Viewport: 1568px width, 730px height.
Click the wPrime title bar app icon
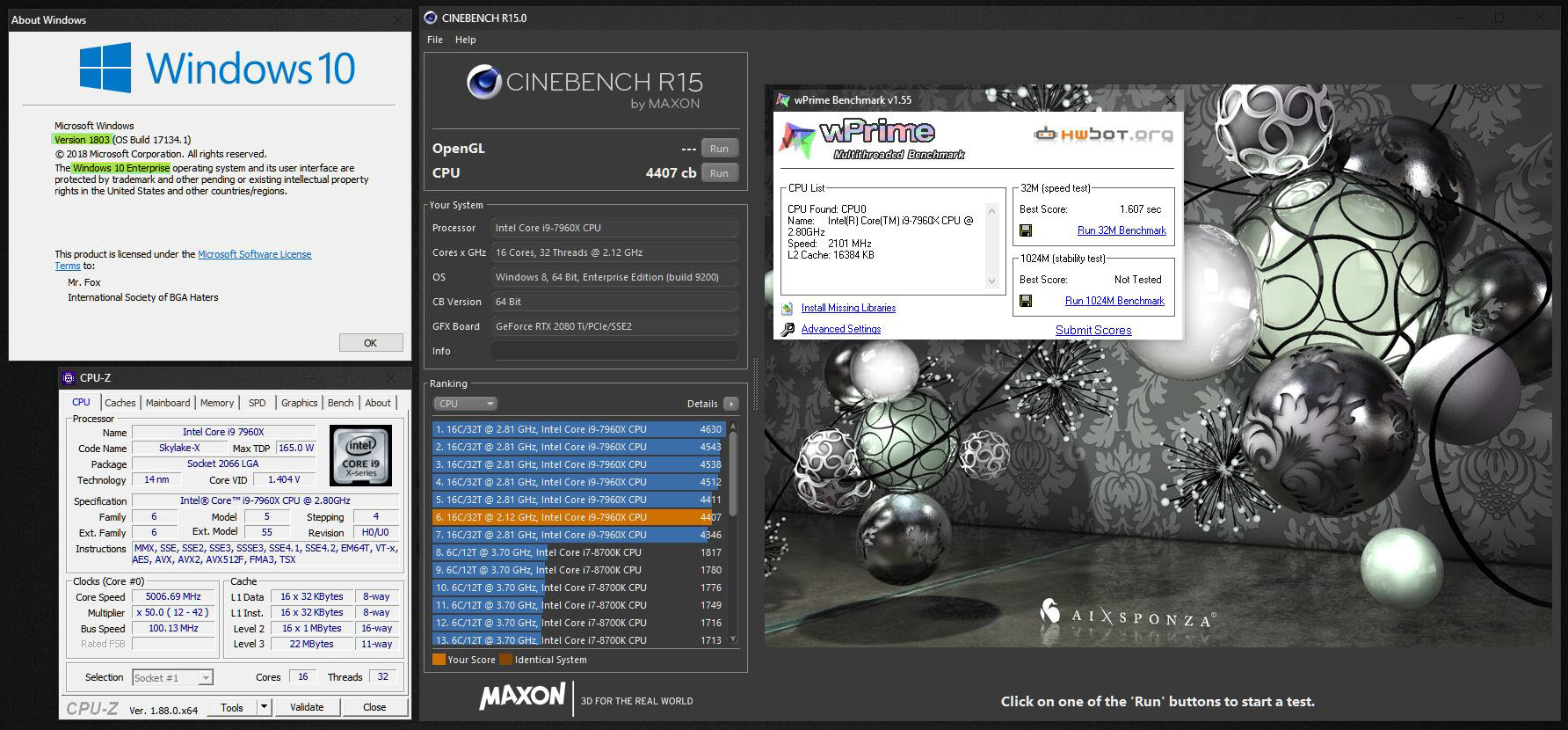[x=783, y=99]
